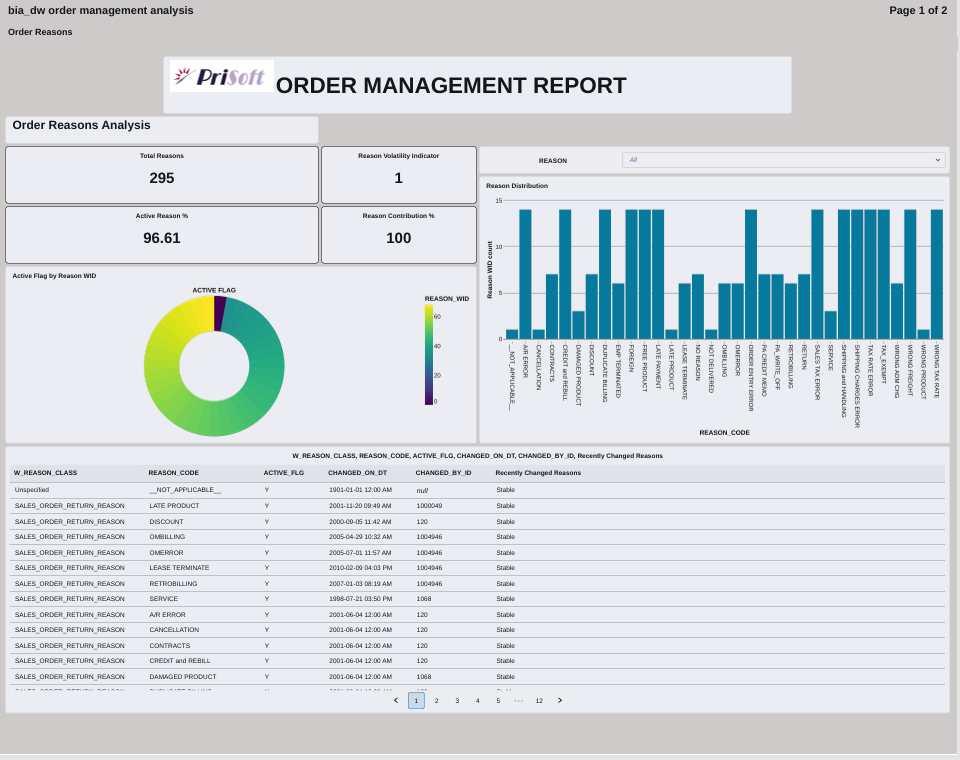Select the Total Reasons KPI card
Viewport: 960px width, 760px height.
[162, 175]
